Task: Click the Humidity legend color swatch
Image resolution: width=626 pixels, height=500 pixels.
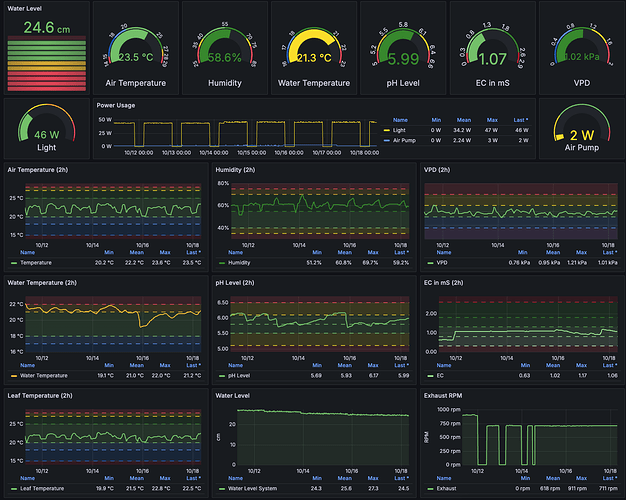Action: coord(220,263)
